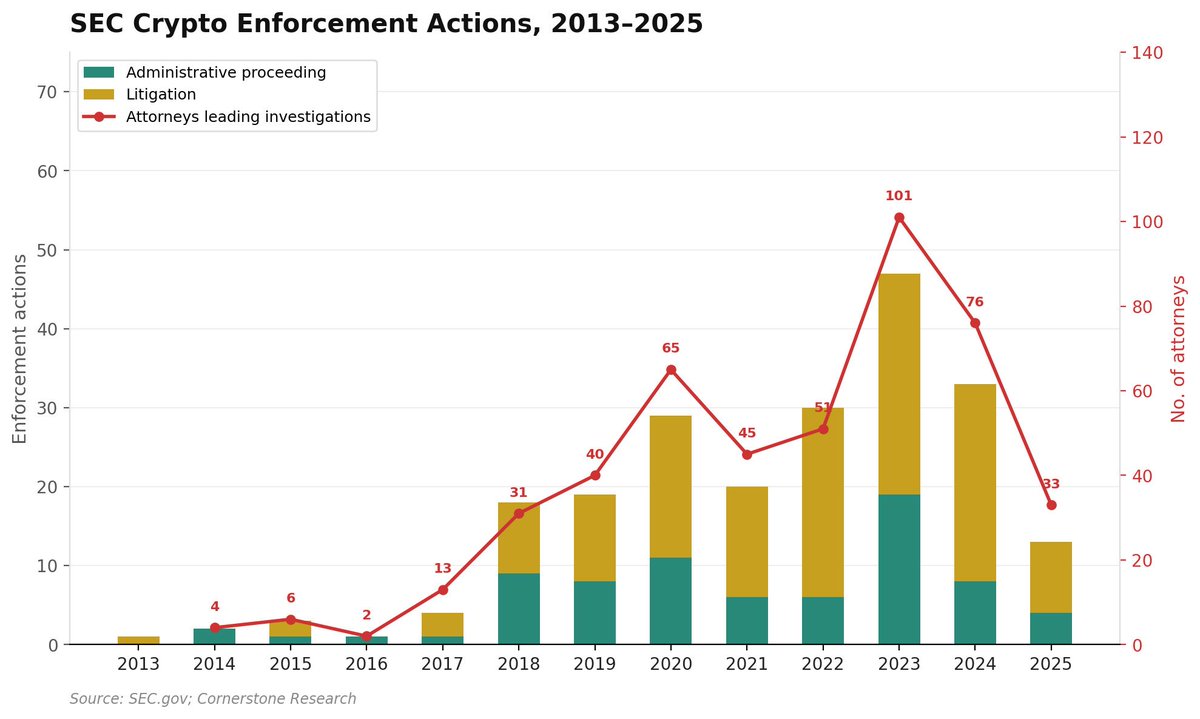
Task: Click the red line marker for 2020
Action: pos(671,370)
